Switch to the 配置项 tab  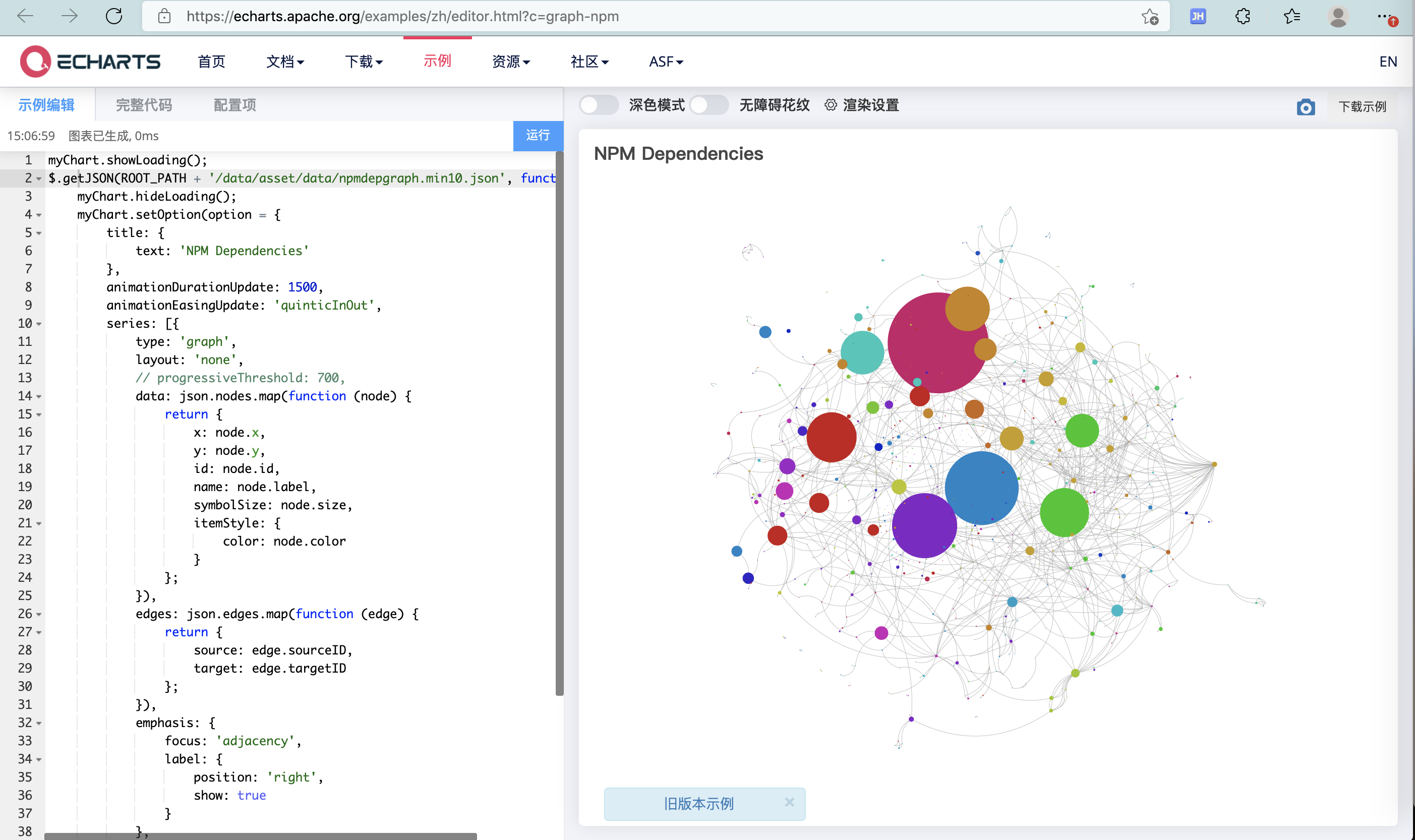235,105
